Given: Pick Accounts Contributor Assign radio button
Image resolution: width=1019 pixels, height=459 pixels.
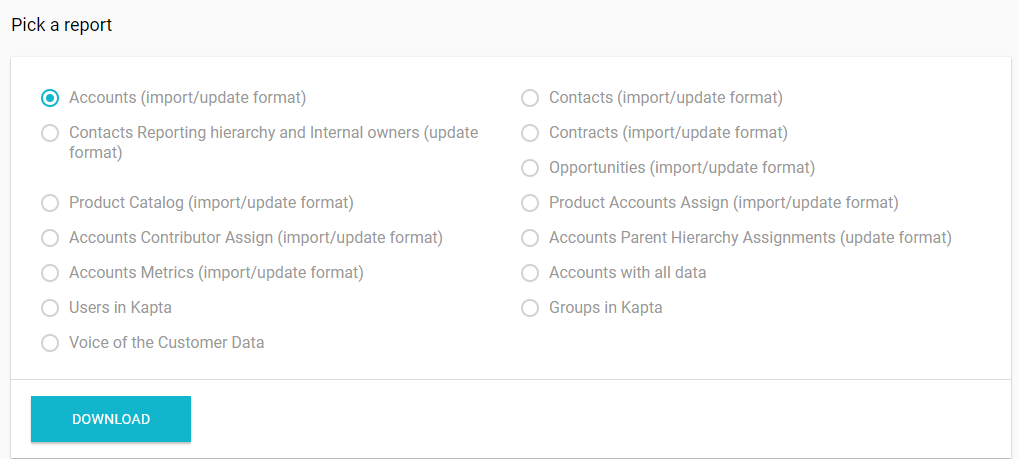Looking at the screenshot, I should (50, 238).
